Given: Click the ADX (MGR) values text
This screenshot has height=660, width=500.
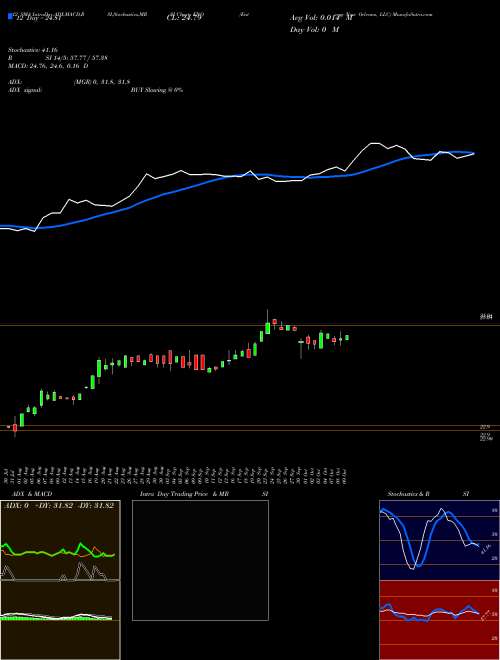Looking at the screenshot, I should coord(101,82).
